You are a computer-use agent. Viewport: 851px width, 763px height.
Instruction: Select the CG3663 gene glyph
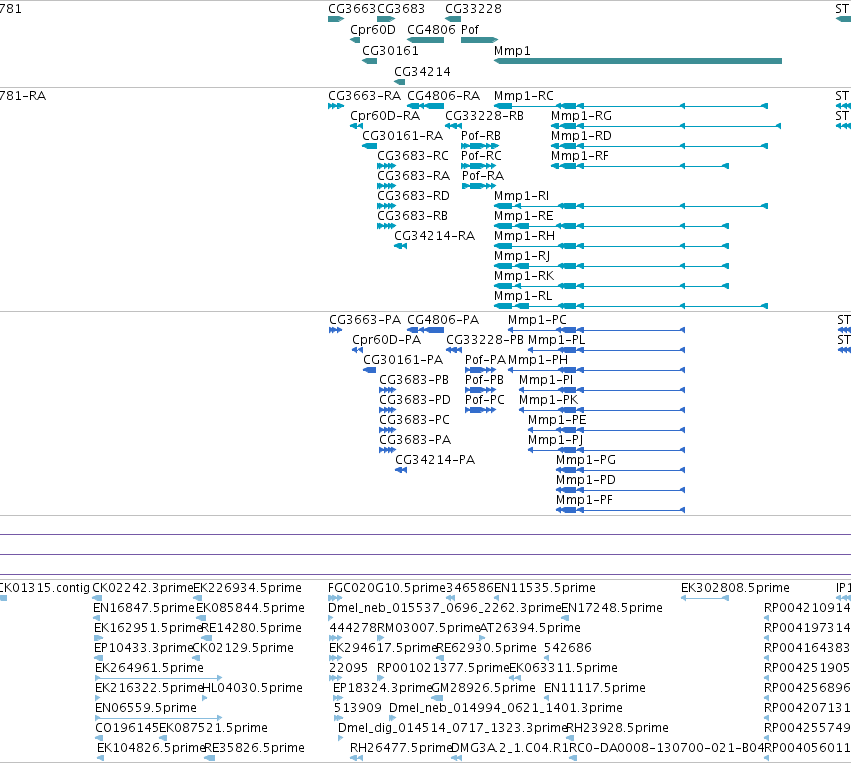tap(336, 19)
